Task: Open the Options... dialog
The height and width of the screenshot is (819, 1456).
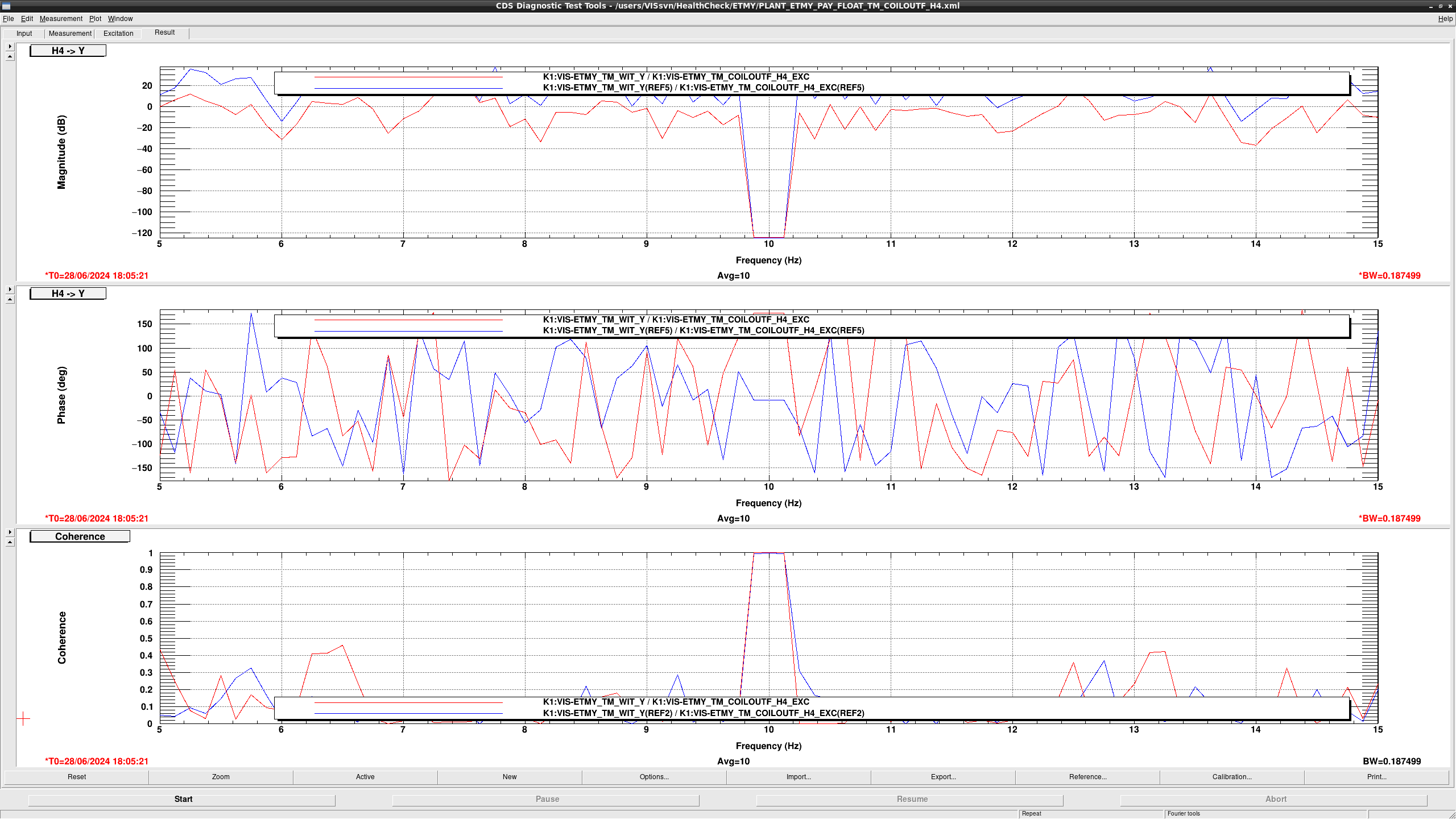Action: (x=654, y=777)
